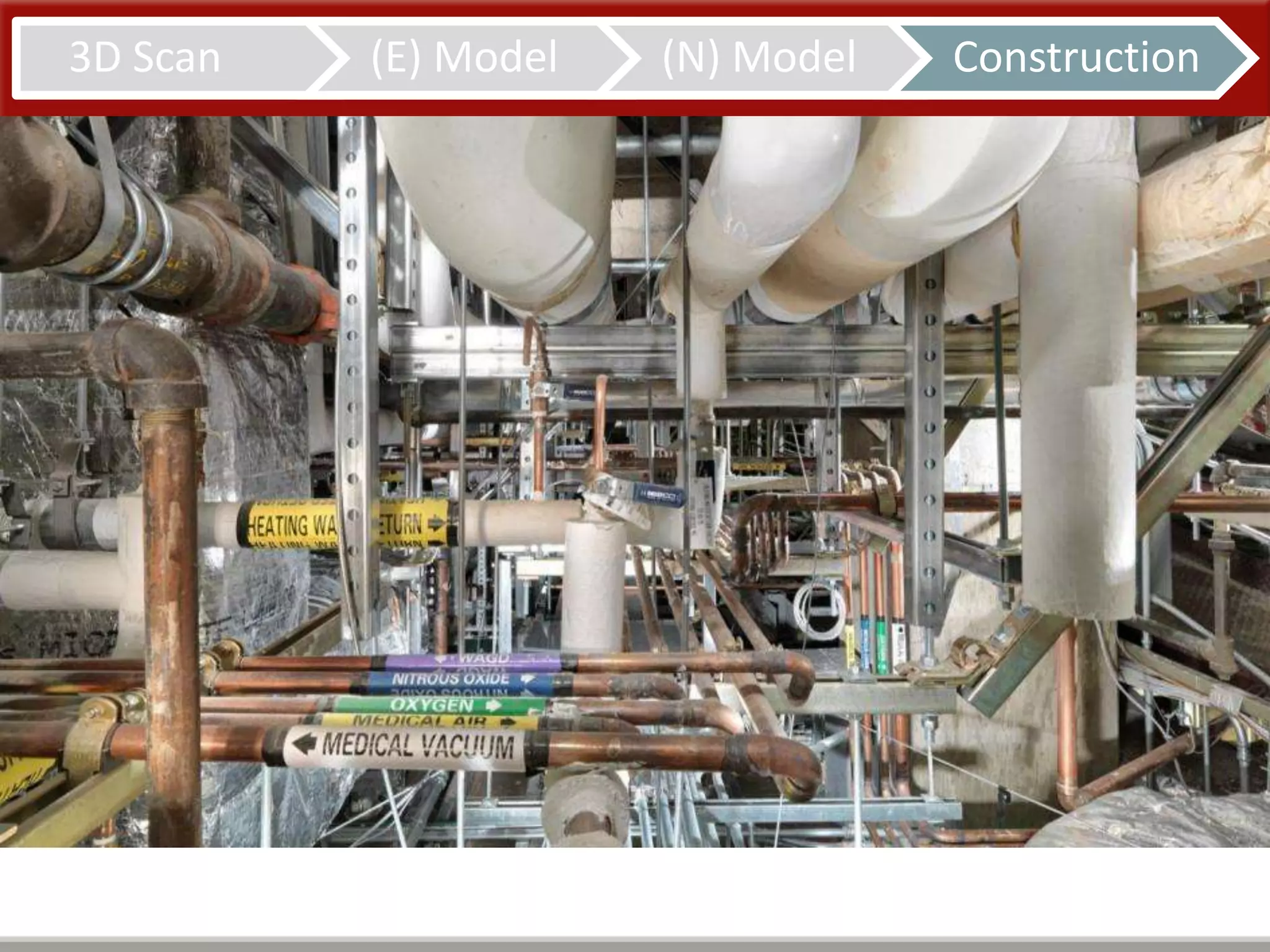Click the blank white area below photo
The image size is (1270, 952).
[635, 892]
